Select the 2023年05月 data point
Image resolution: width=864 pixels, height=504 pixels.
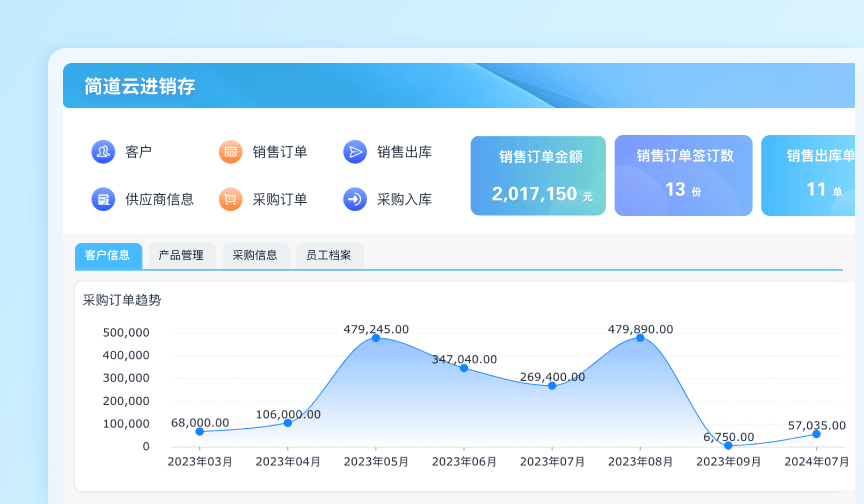[376, 338]
